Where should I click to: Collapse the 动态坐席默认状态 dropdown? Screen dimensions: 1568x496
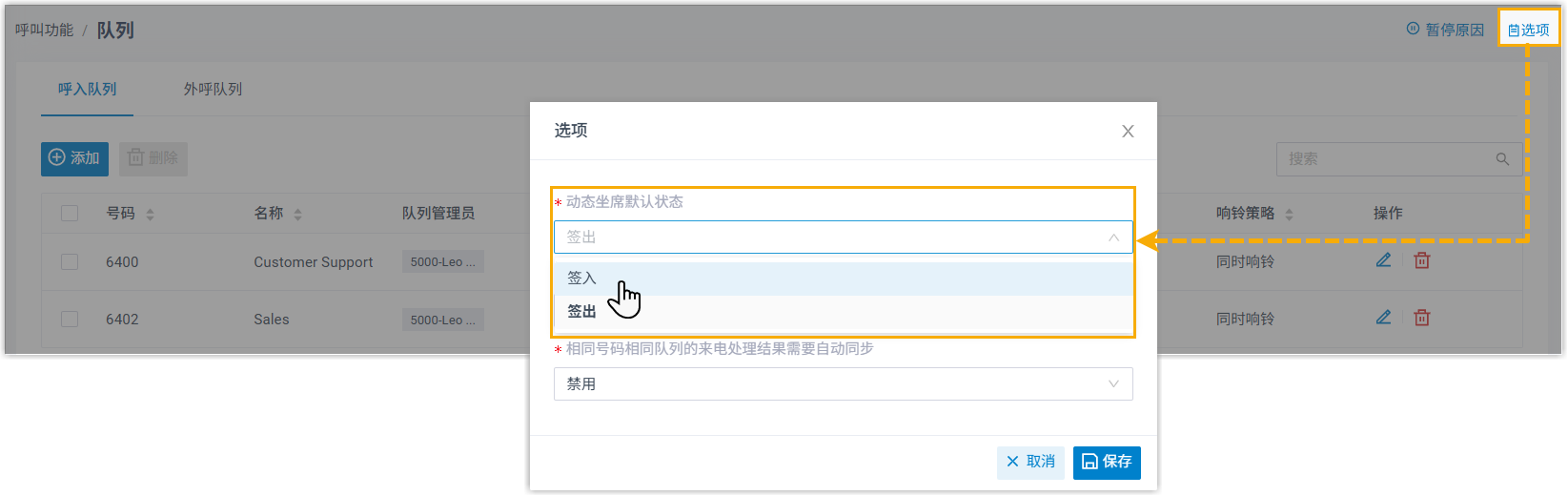click(1112, 238)
